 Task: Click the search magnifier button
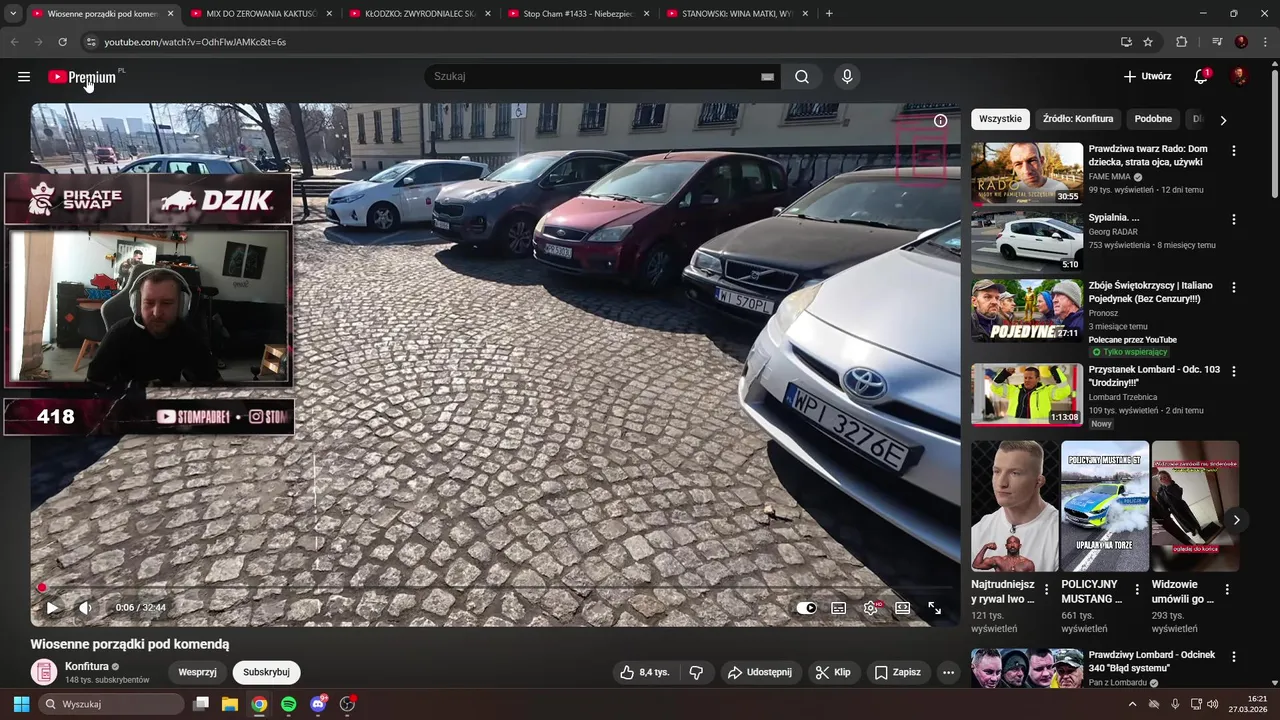click(802, 77)
